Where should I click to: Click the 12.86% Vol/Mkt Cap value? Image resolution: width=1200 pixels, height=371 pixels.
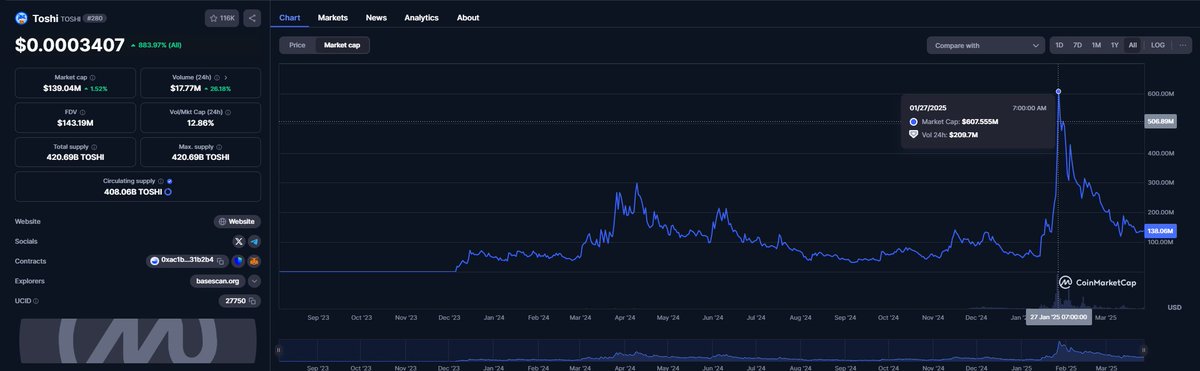pyautogui.click(x=200, y=123)
